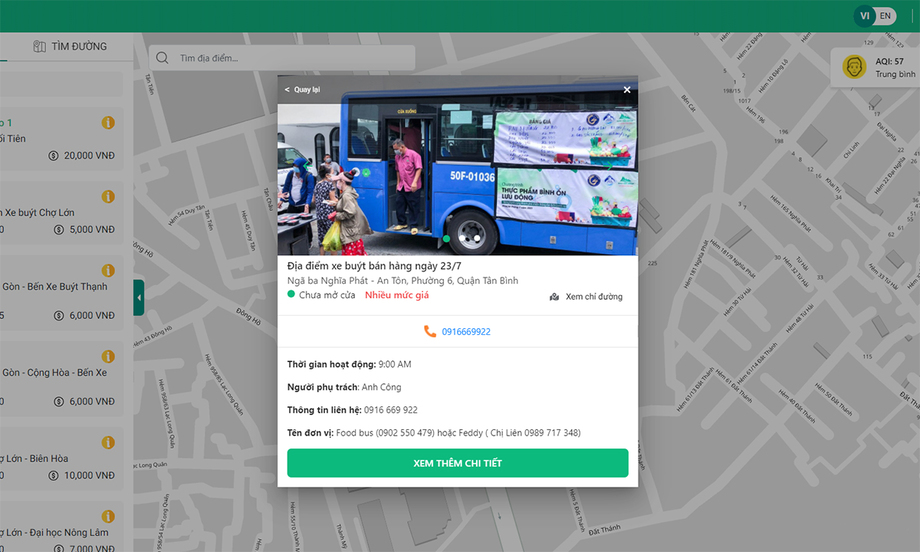Click Xem chỉ đường directions link
The height and width of the screenshot is (552, 920).
click(x=586, y=297)
